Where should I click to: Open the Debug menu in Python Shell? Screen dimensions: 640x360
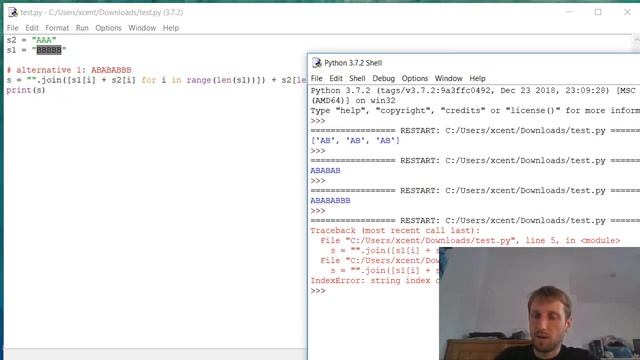(x=384, y=78)
